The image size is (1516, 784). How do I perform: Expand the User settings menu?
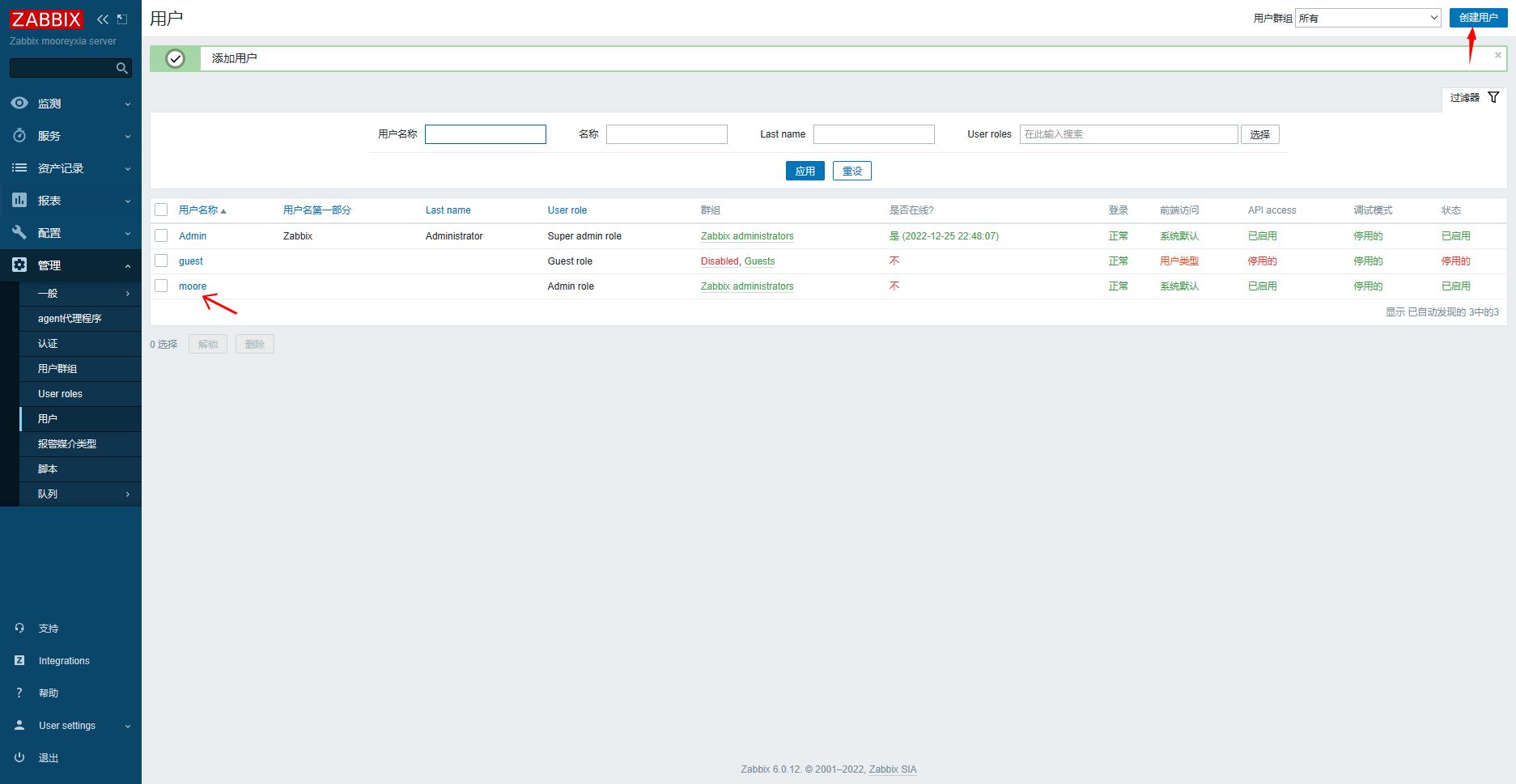coord(70,726)
